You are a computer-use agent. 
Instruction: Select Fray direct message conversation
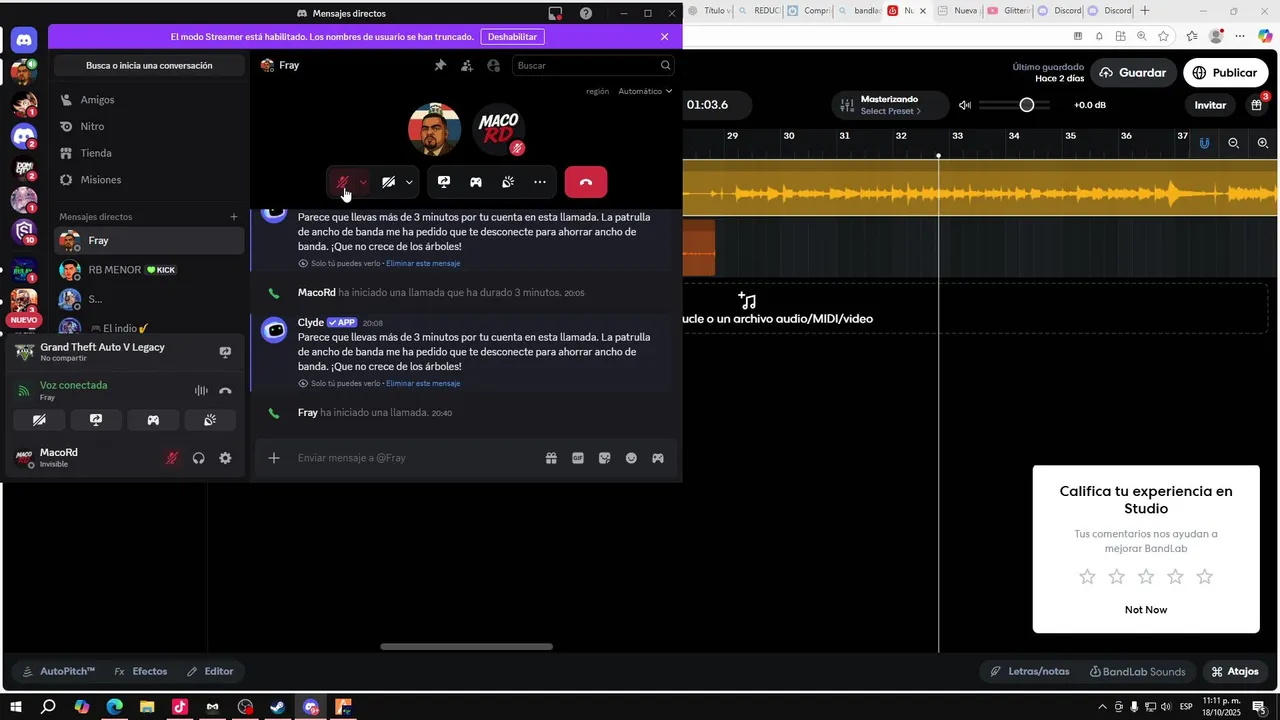click(149, 240)
